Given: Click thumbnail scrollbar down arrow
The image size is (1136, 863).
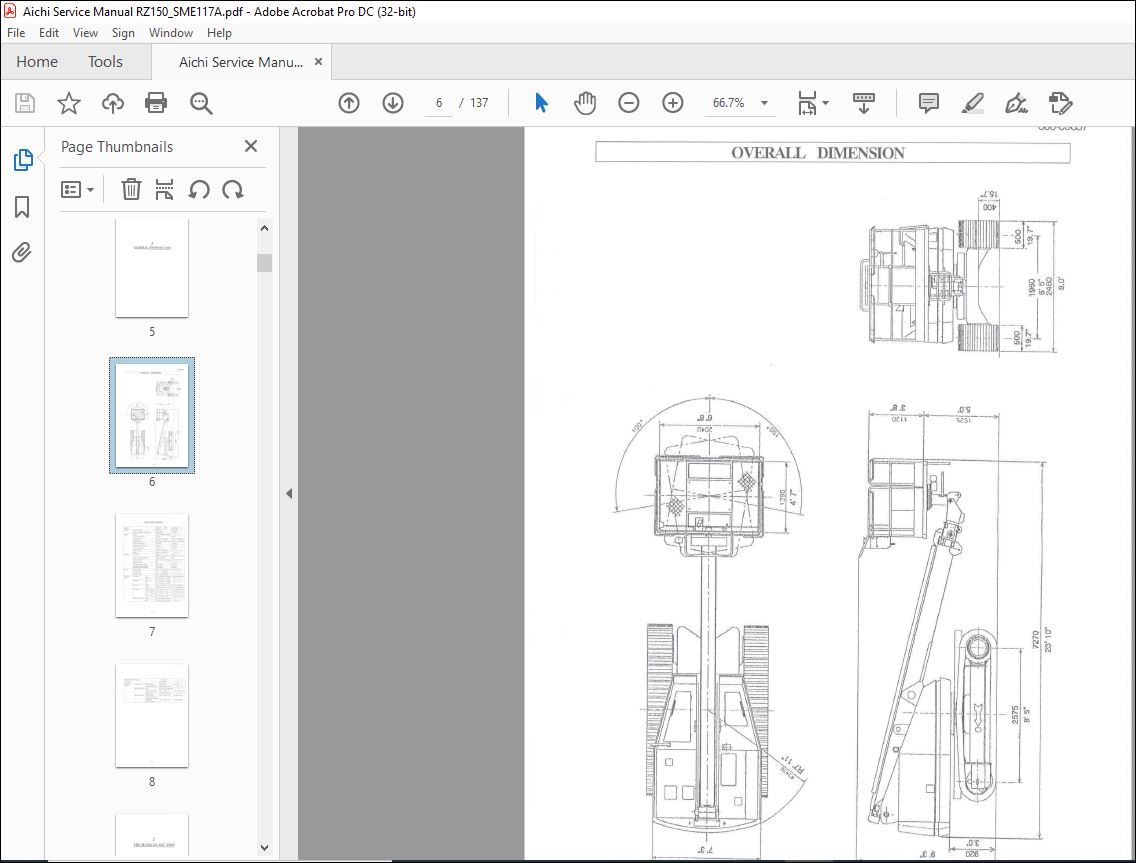Looking at the screenshot, I should [264, 847].
